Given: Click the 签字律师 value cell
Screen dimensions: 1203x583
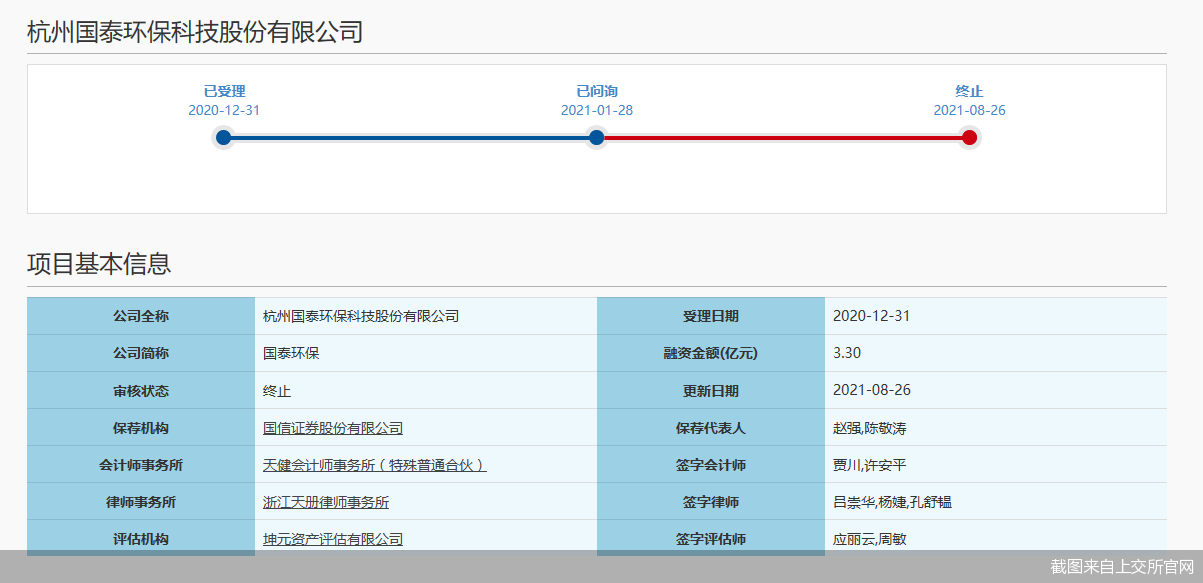Looking at the screenshot, I should (x=996, y=502).
